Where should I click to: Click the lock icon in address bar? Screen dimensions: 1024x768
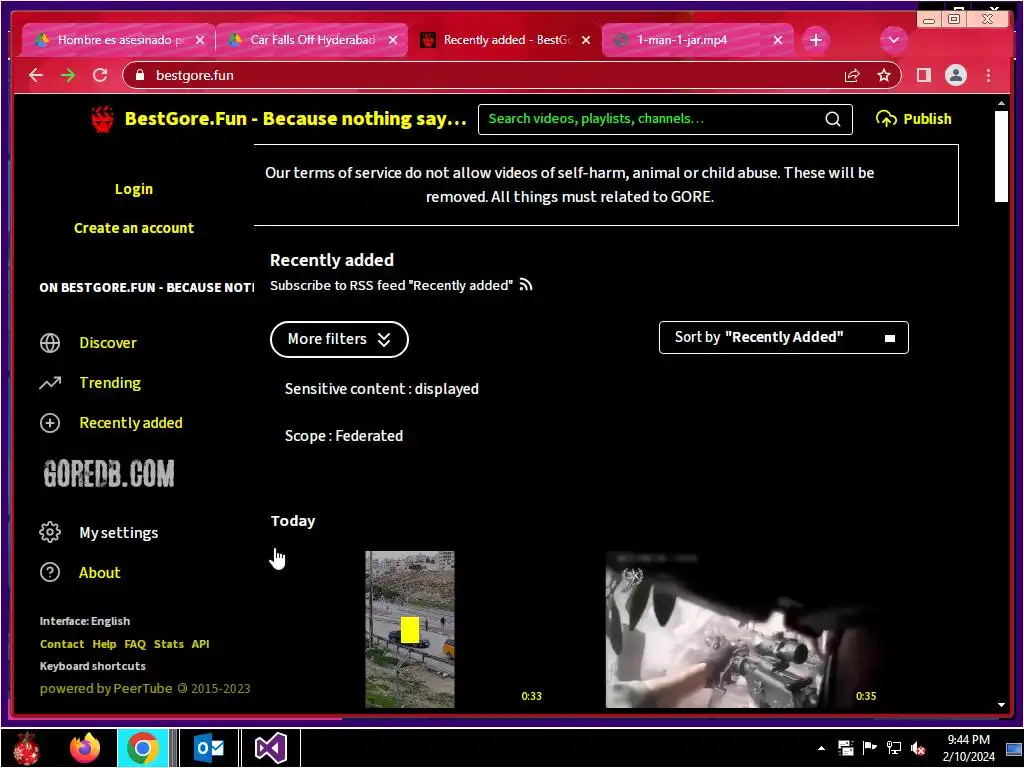click(139, 75)
